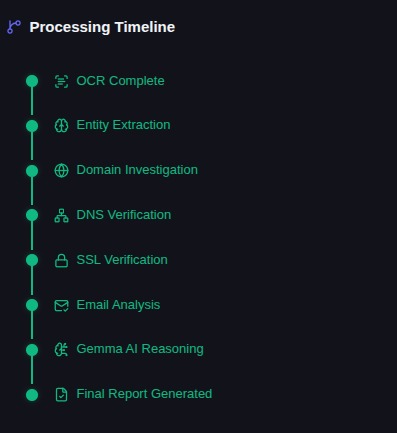Viewport: 397px width, 433px height.
Task: Click the timeline marker for DNS Verification
Action: [x=32, y=215]
